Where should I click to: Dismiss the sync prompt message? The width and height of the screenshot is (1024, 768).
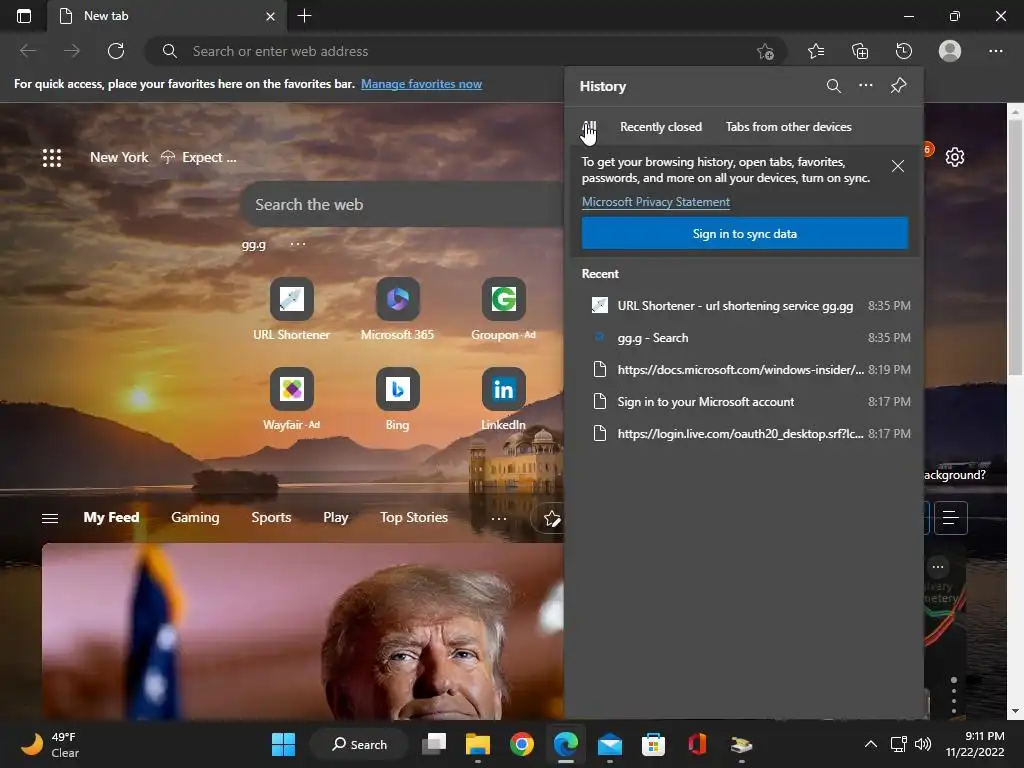pyautogui.click(x=898, y=166)
